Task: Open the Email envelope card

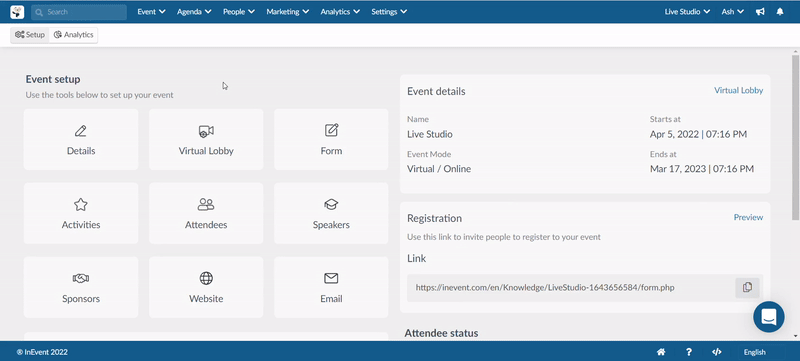Action: (x=331, y=287)
